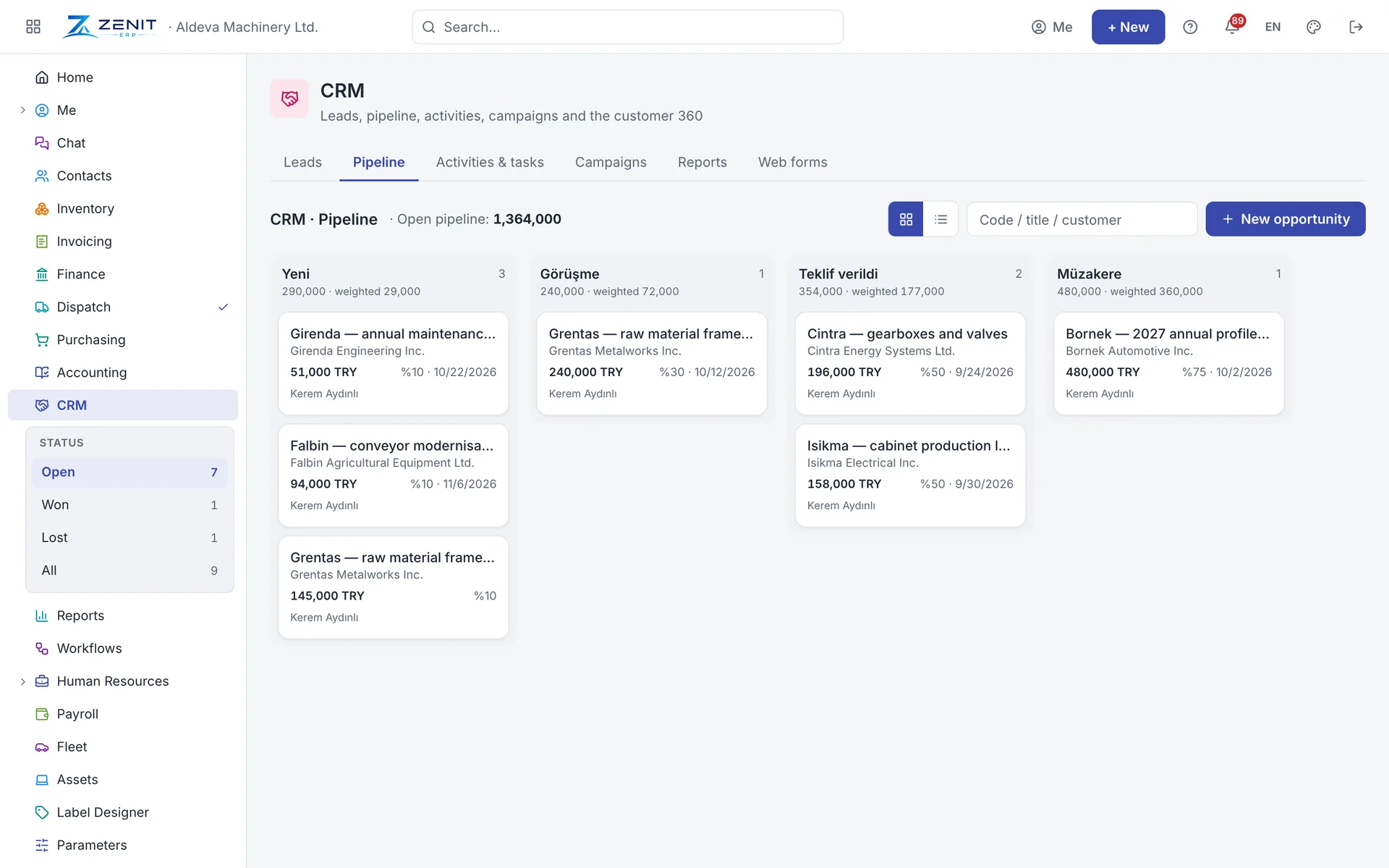
Task: Open Accounting module
Action: tap(123, 373)
